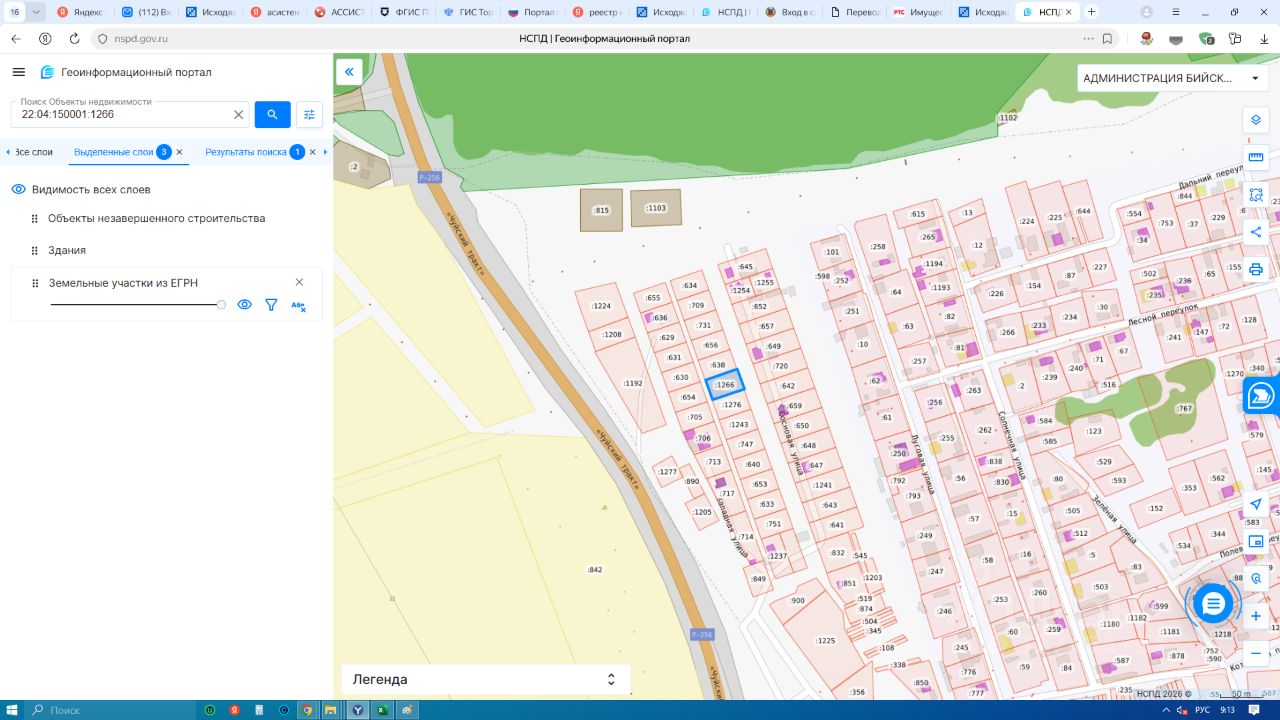Click parcel labeled :1103 on the map
The width and height of the screenshot is (1280, 720).
[x=656, y=208]
